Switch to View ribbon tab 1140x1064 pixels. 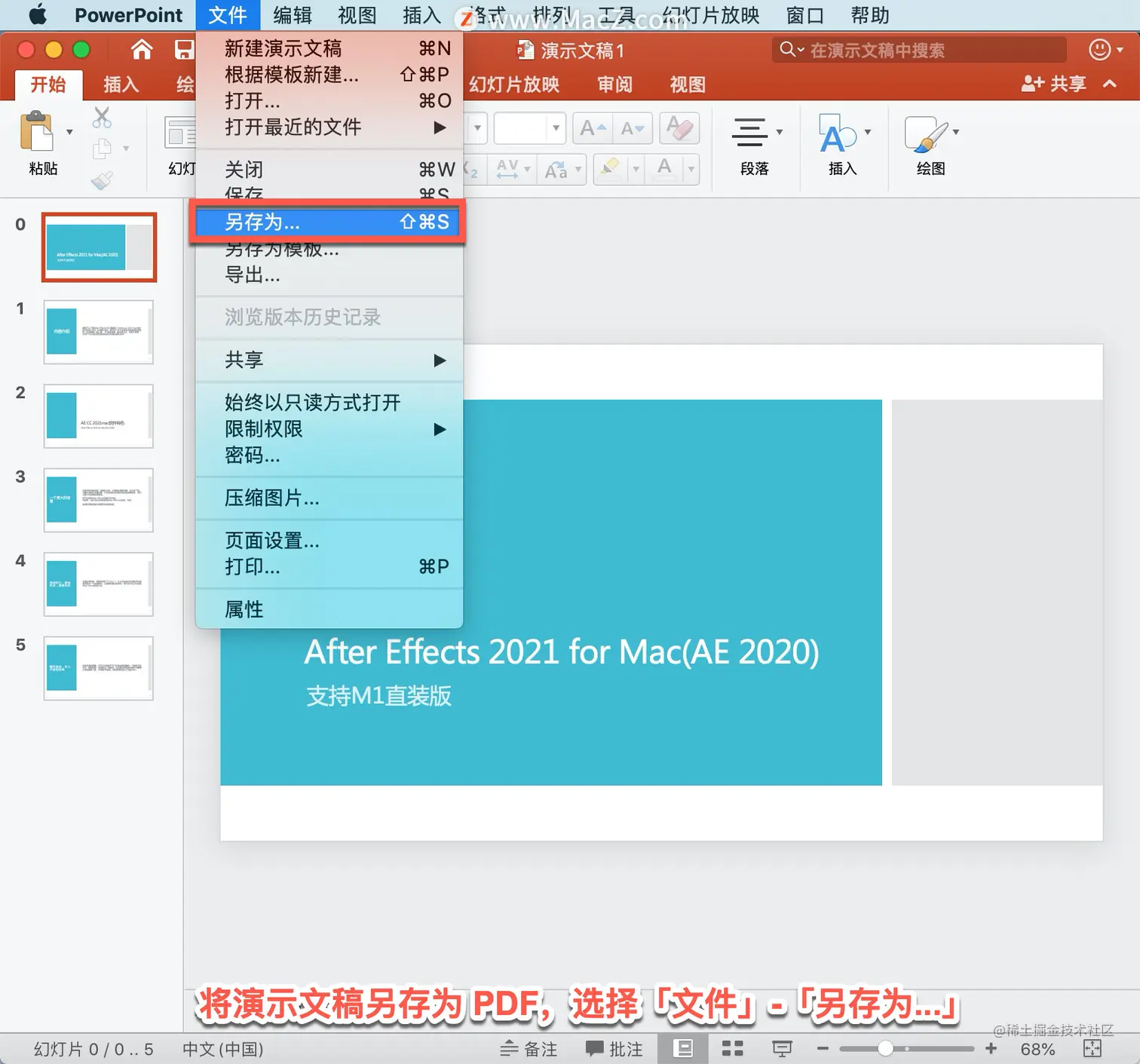pyautogui.click(x=688, y=84)
